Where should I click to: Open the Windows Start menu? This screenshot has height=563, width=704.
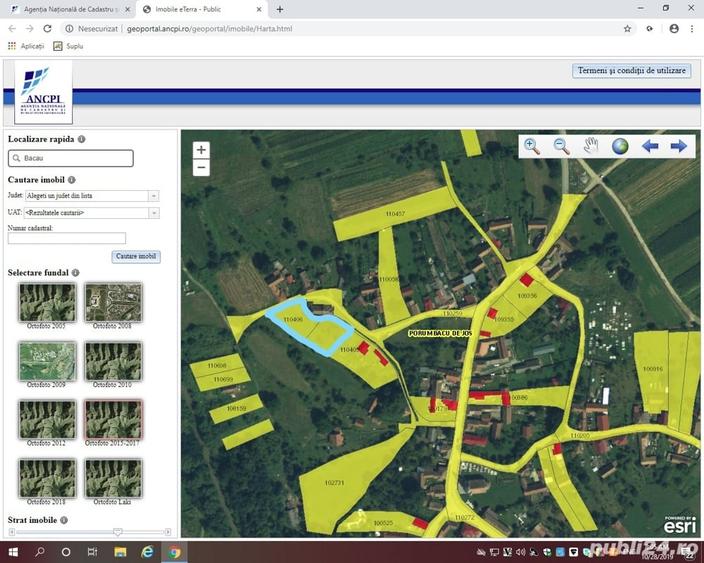(x=13, y=552)
